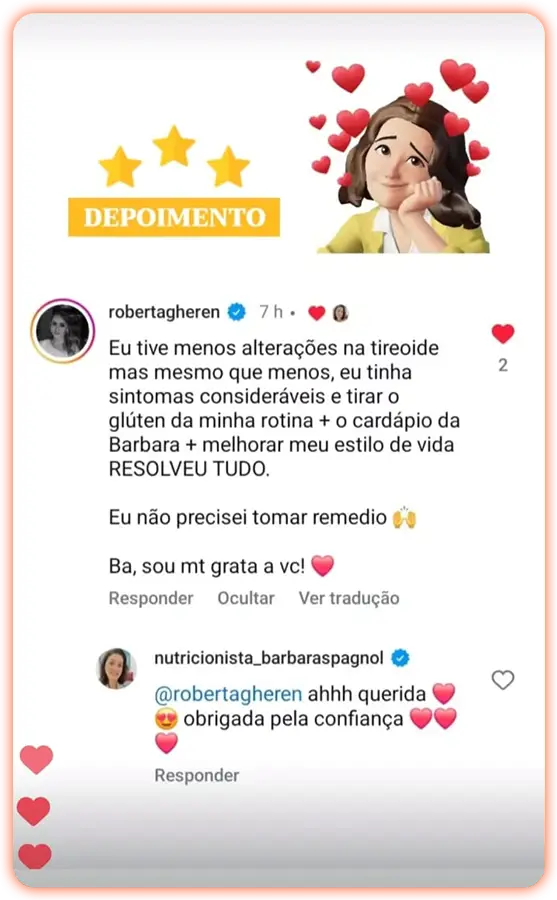The height and width of the screenshot is (900, 557).
Task: Hide the comment with Ocultar
Action: pyautogui.click(x=246, y=598)
